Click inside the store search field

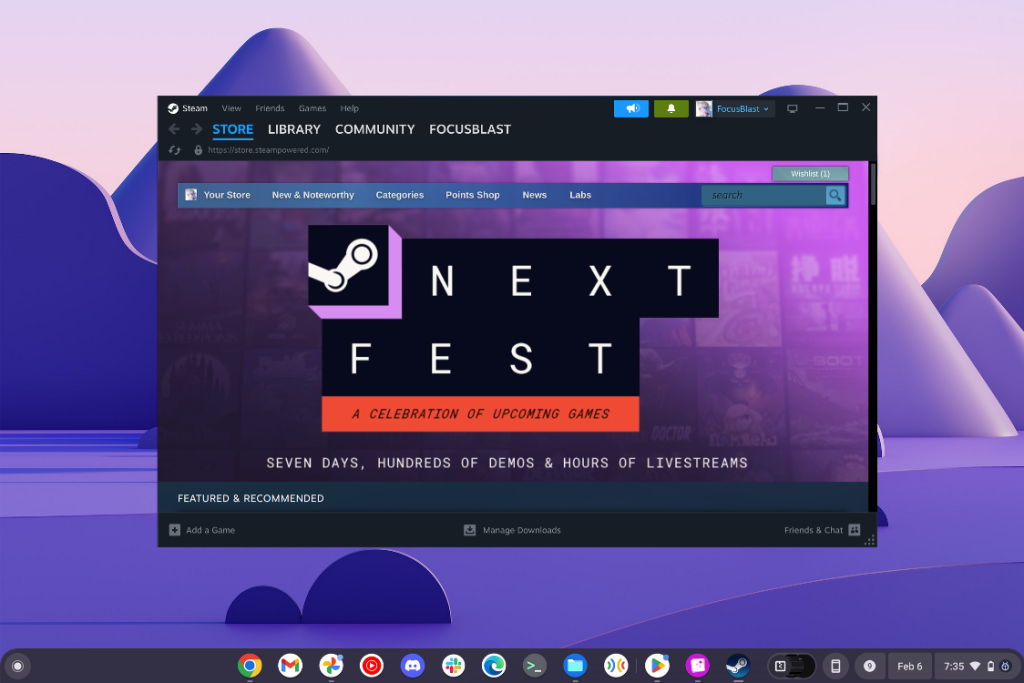click(763, 195)
